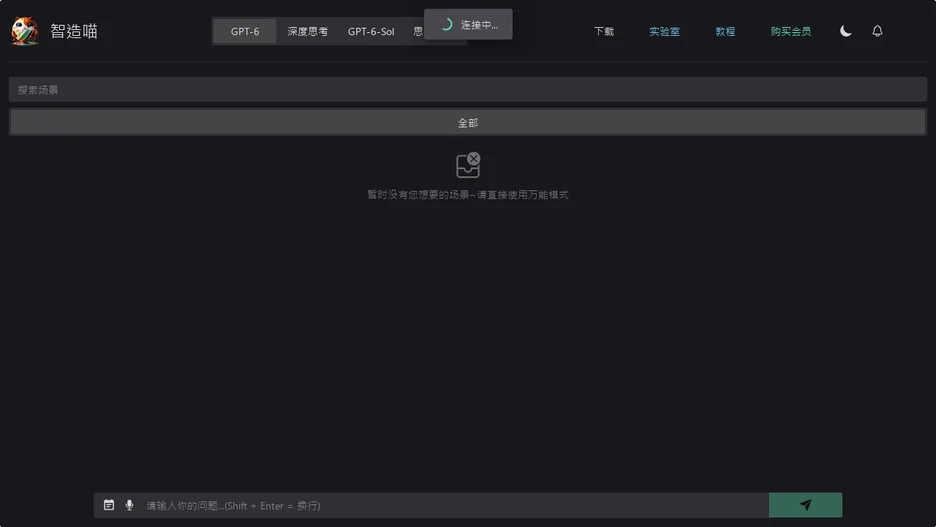936x527 pixels.
Task: Click the 智造喵 brand title text
Action: (x=73, y=31)
